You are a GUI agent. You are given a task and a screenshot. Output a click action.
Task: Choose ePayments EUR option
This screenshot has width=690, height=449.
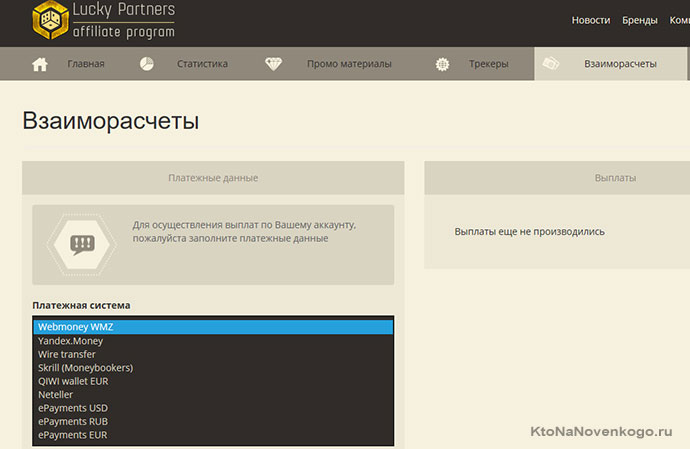click(x=213, y=435)
